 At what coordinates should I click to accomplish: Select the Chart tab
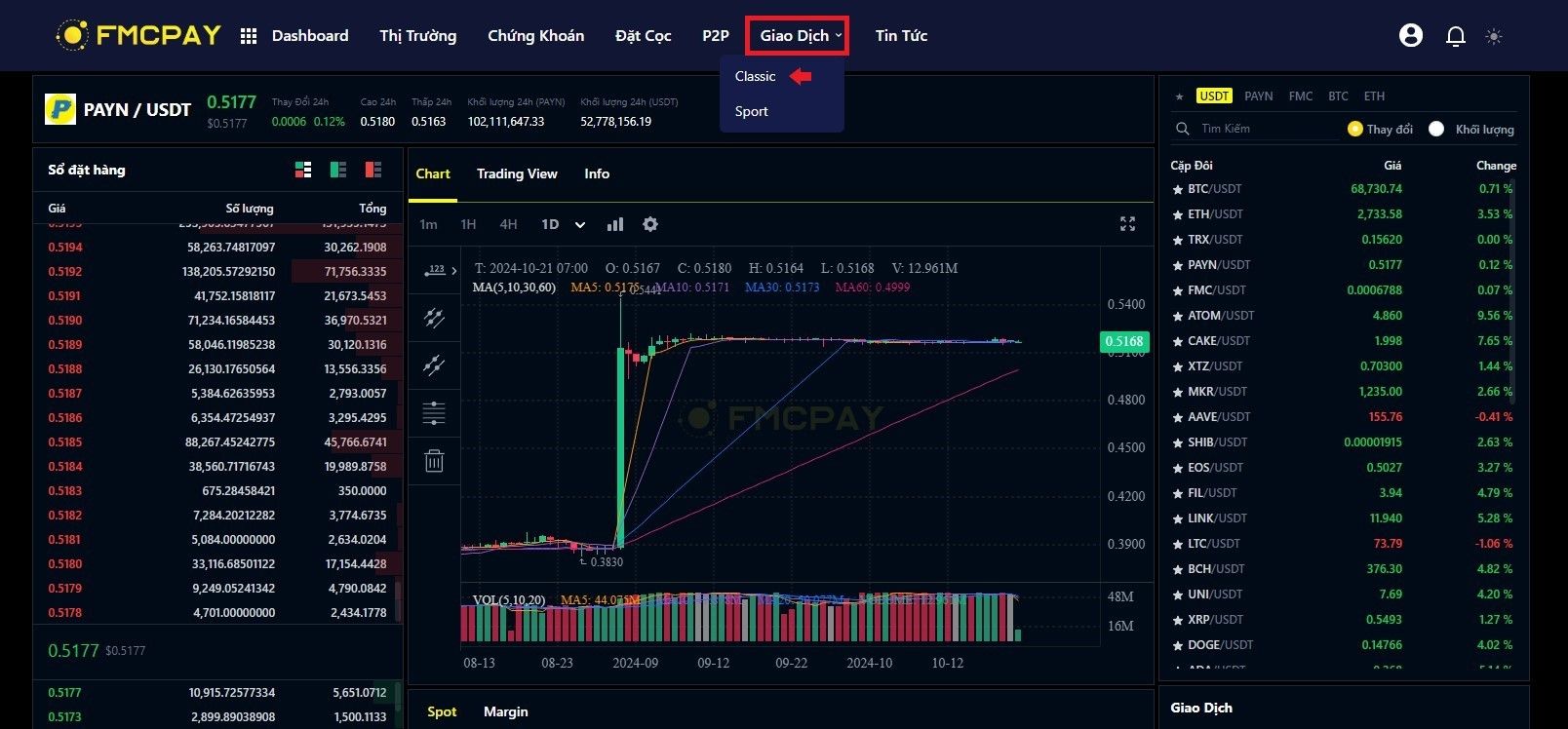click(x=433, y=173)
